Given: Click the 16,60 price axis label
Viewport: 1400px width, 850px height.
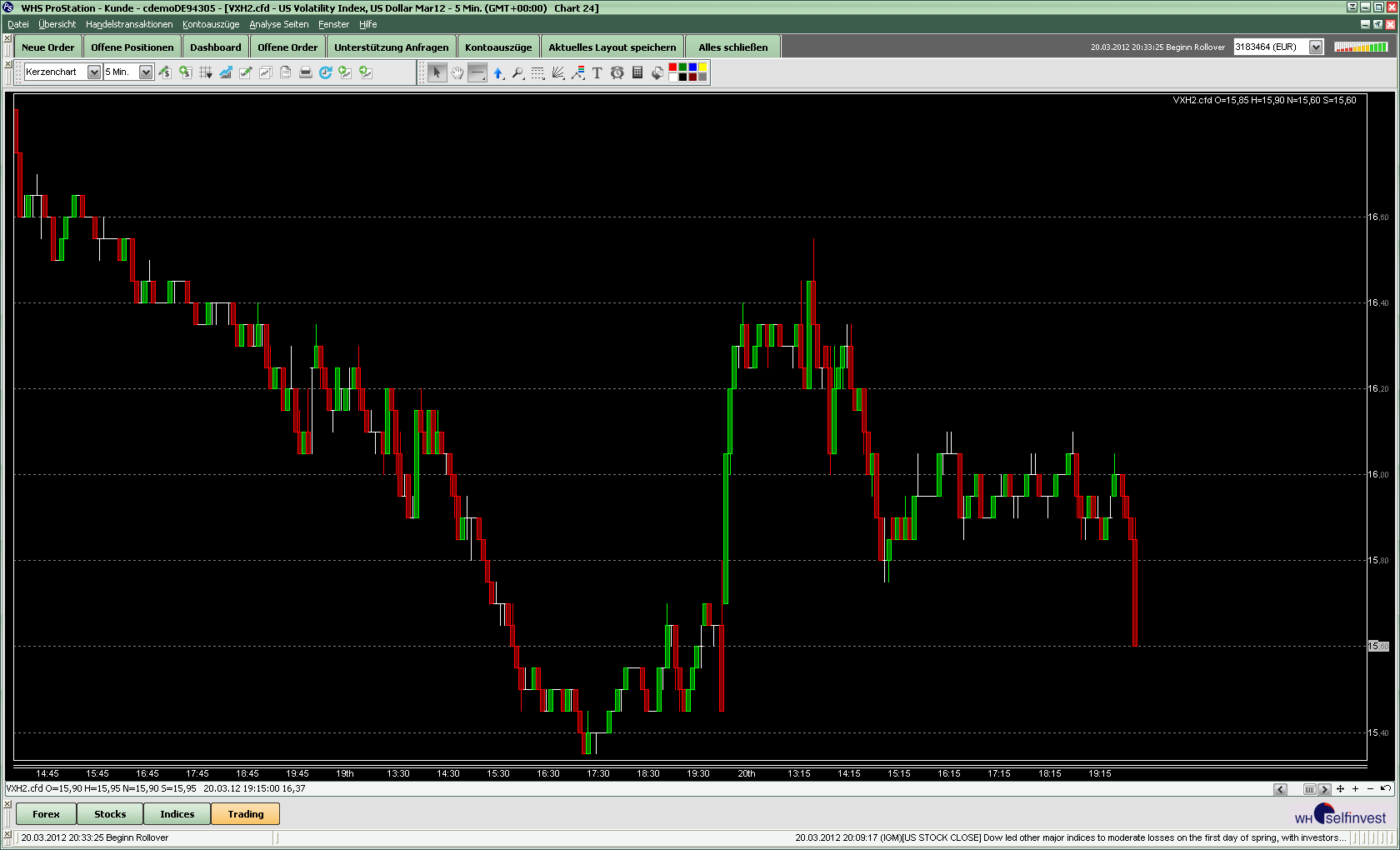Looking at the screenshot, I should click(1378, 217).
